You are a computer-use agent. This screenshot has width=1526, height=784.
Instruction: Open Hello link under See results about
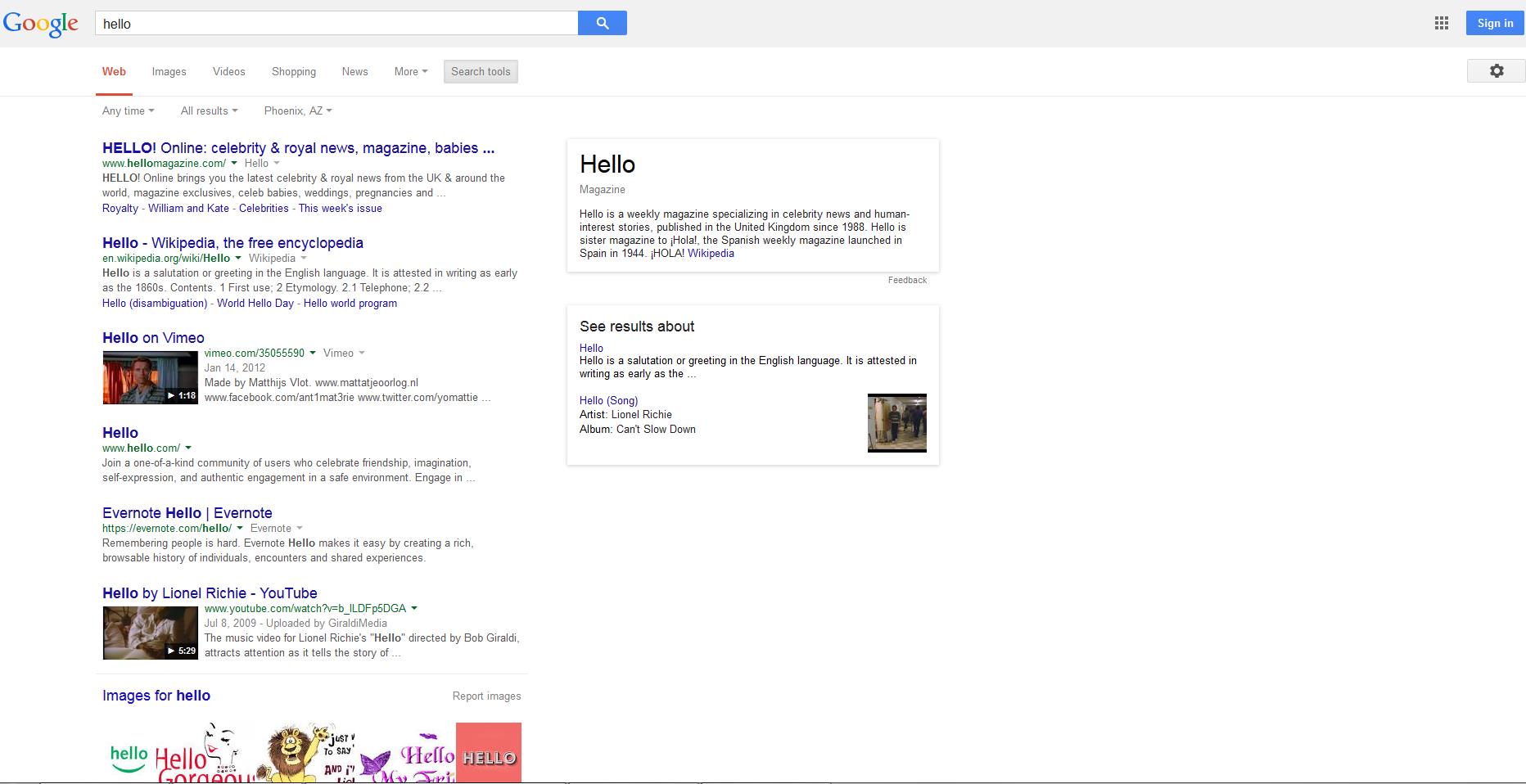(x=591, y=348)
